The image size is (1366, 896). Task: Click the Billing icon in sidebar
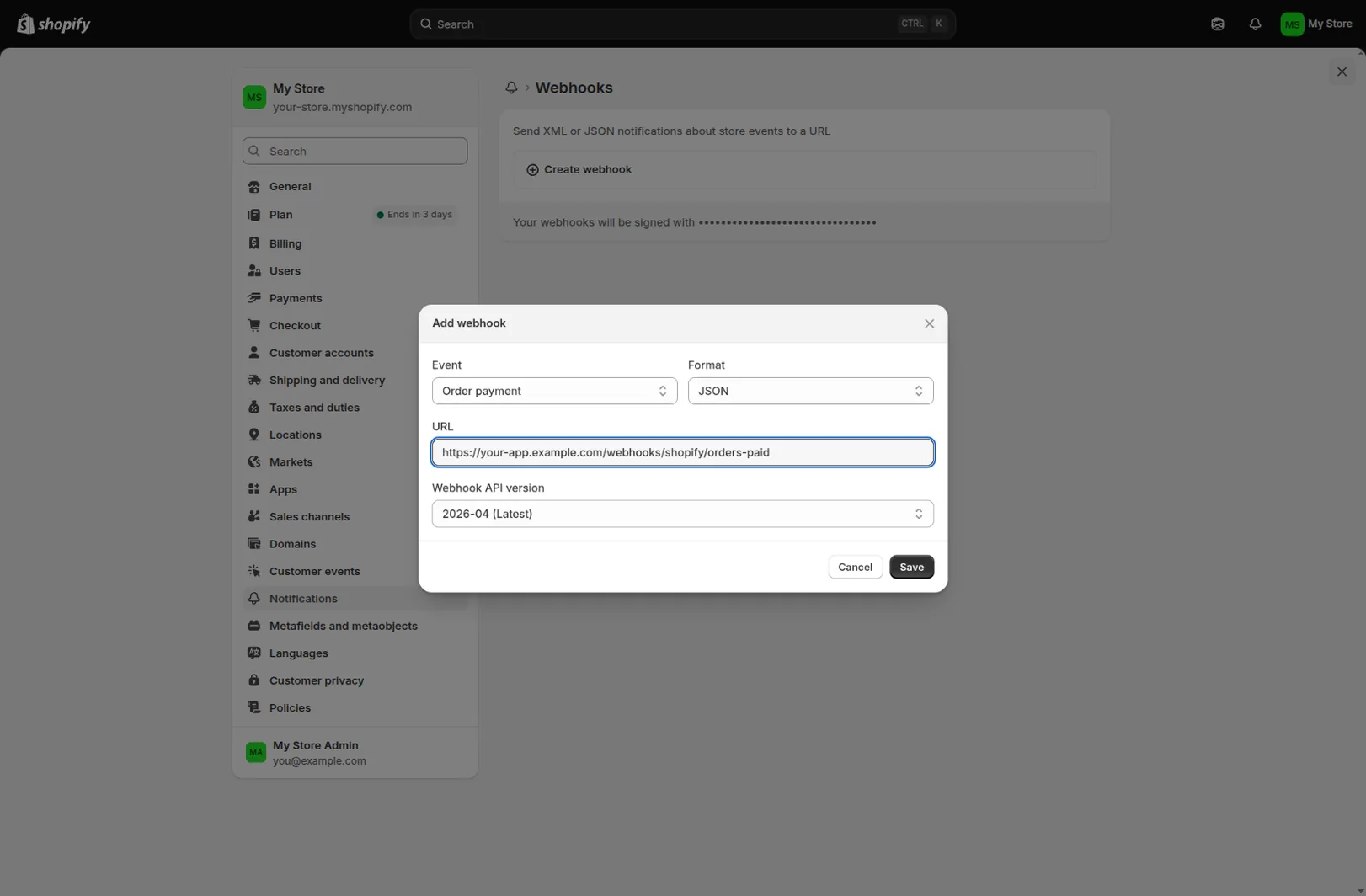coord(253,243)
